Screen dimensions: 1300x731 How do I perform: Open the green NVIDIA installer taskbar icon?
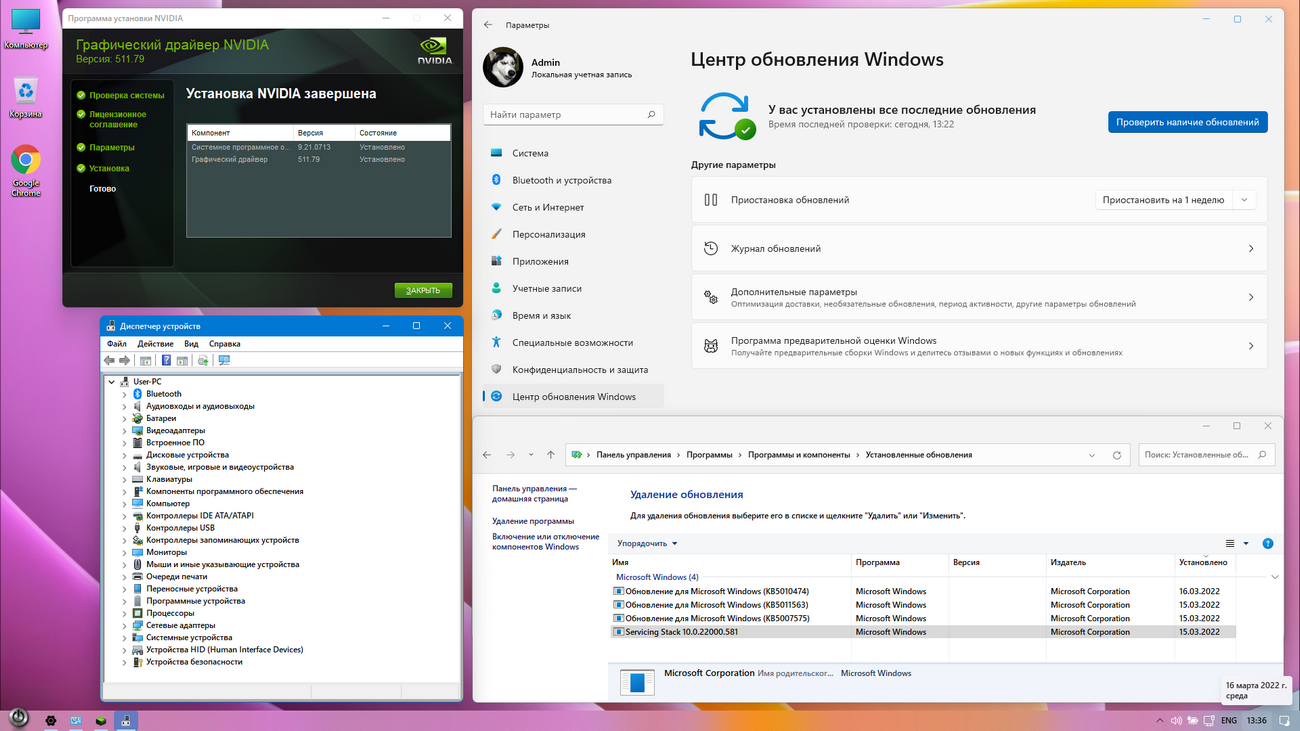point(101,720)
